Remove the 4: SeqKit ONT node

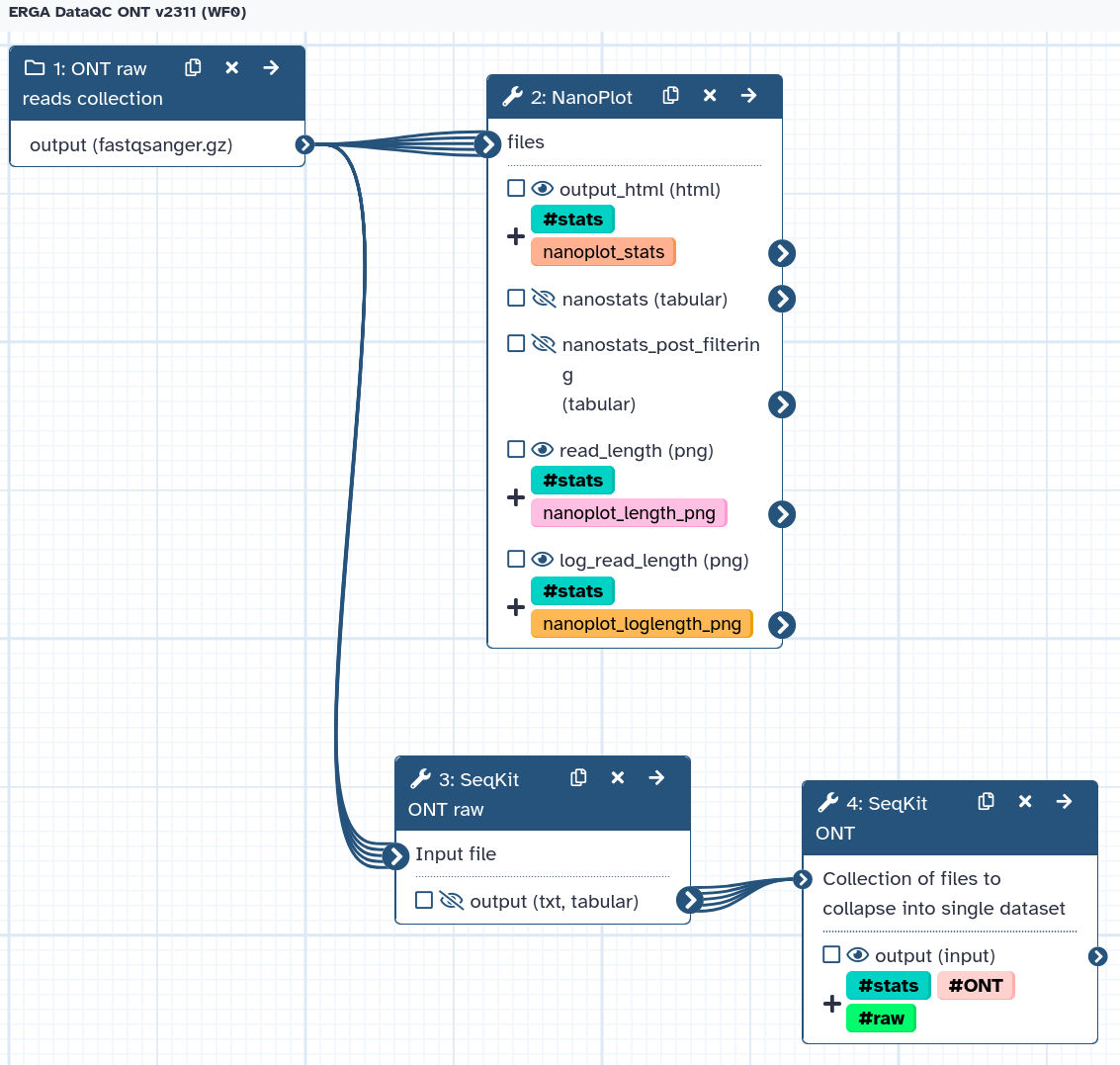click(x=1025, y=802)
